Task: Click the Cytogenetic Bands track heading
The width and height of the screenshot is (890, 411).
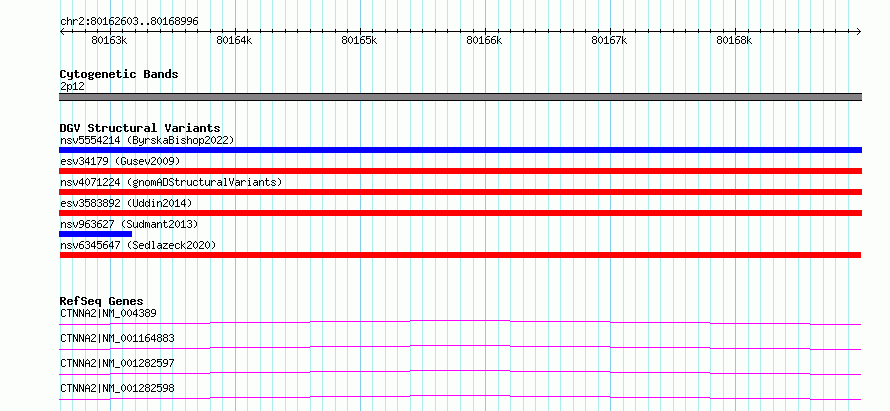Action: pos(119,74)
